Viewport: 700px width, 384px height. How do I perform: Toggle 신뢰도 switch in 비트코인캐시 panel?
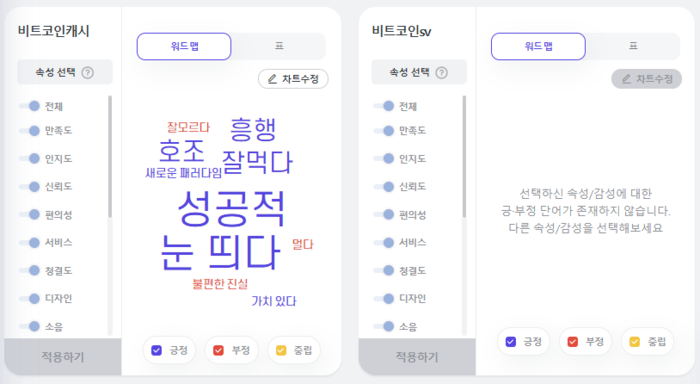pyautogui.click(x=30, y=187)
